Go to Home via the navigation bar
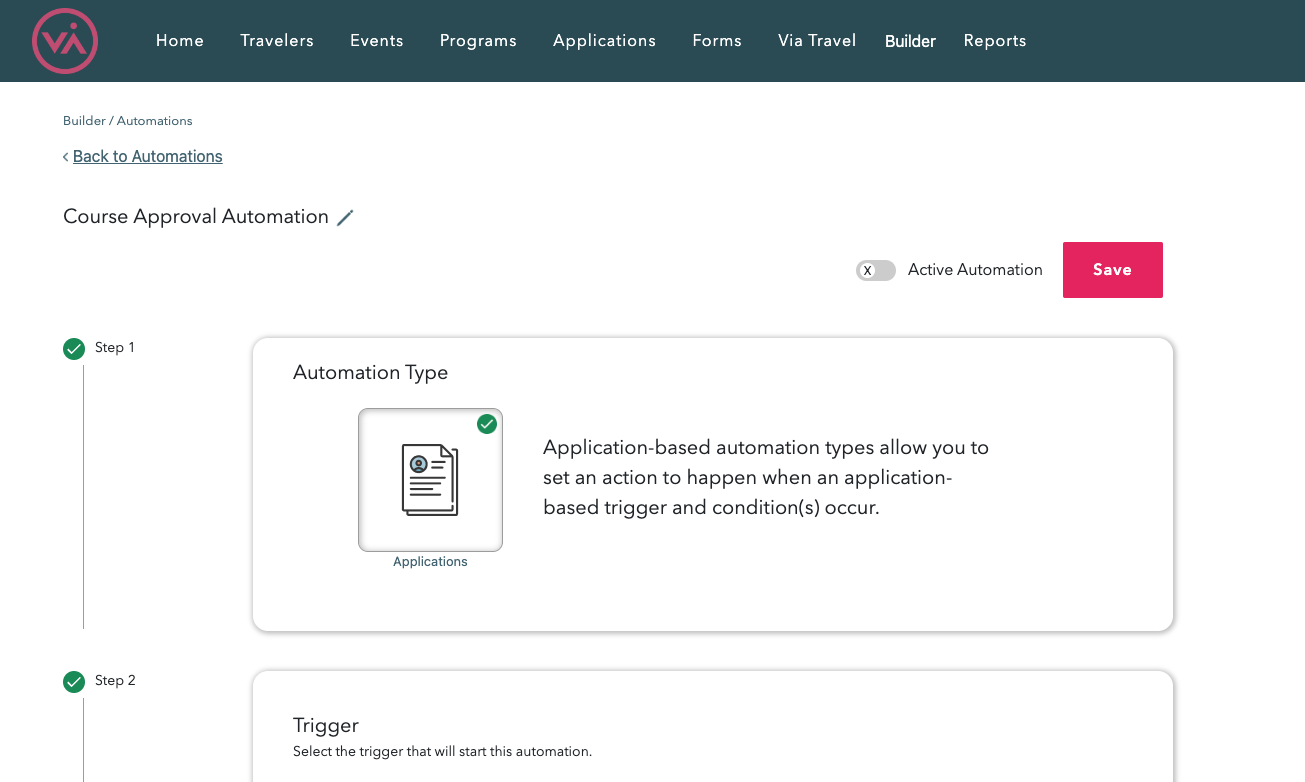 tap(180, 40)
